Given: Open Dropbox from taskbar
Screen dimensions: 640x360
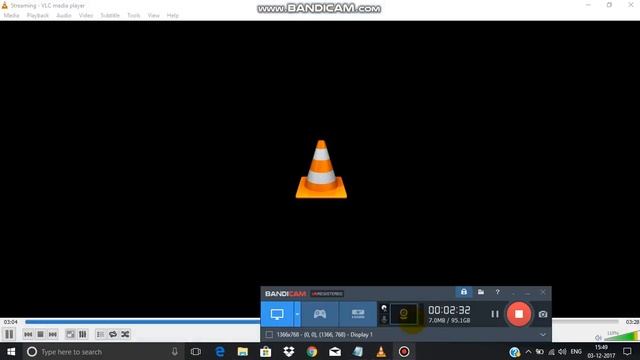Looking at the screenshot, I should click(289, 351).
